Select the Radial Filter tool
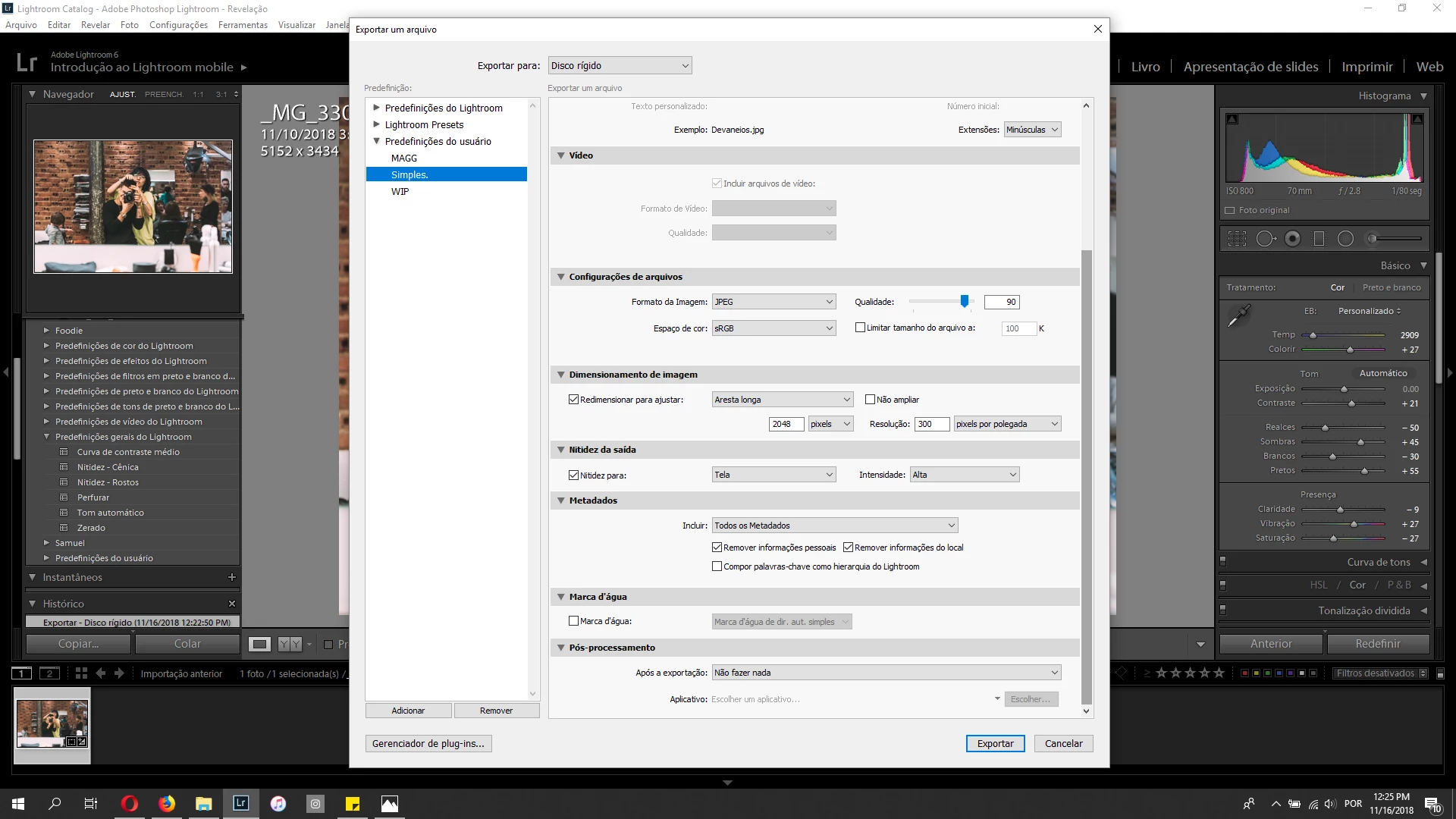This screenshot has width=1456, height=819. 1345,239
